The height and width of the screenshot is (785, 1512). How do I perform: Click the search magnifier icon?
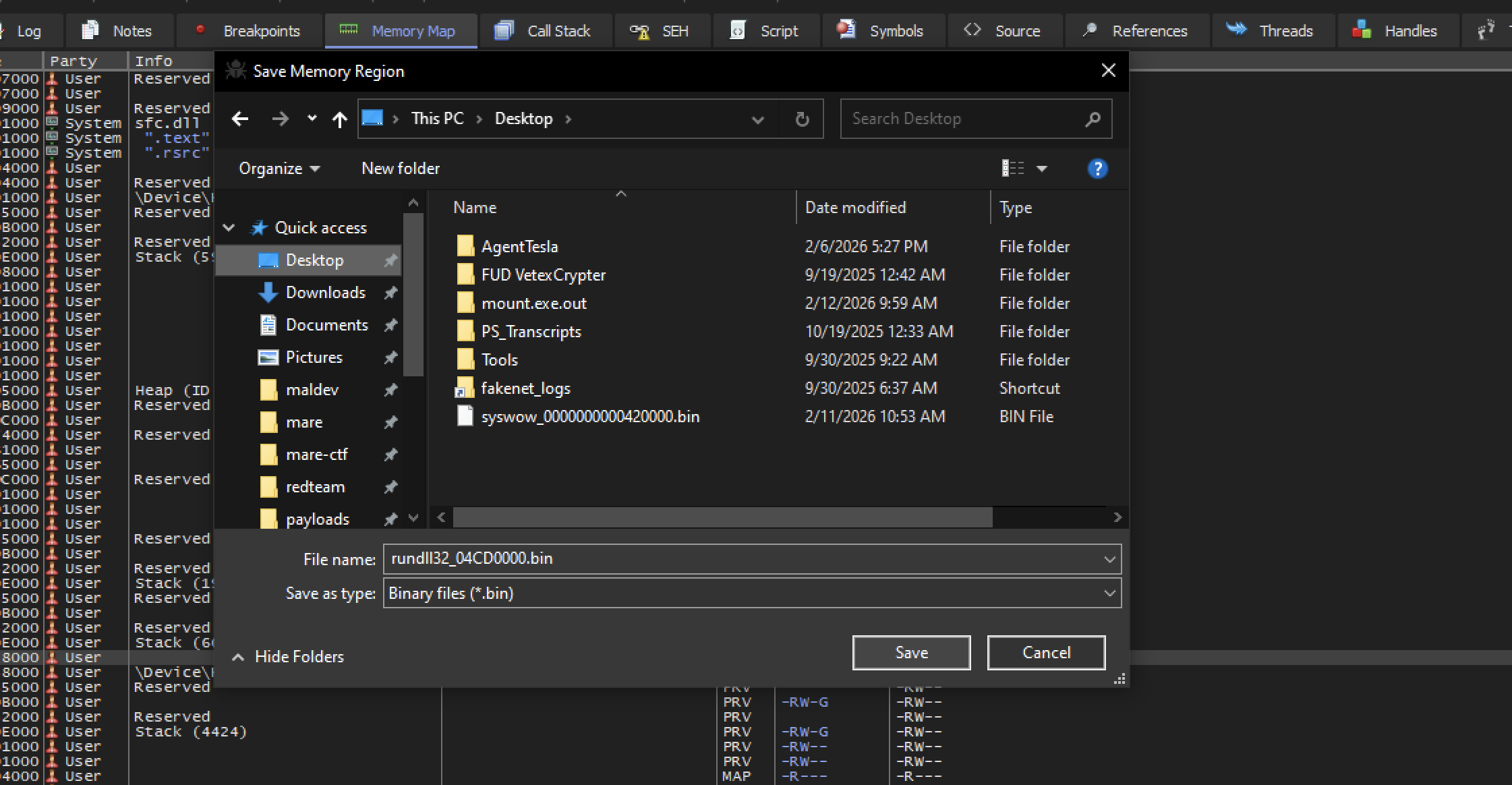click(x=1093, y=119)
